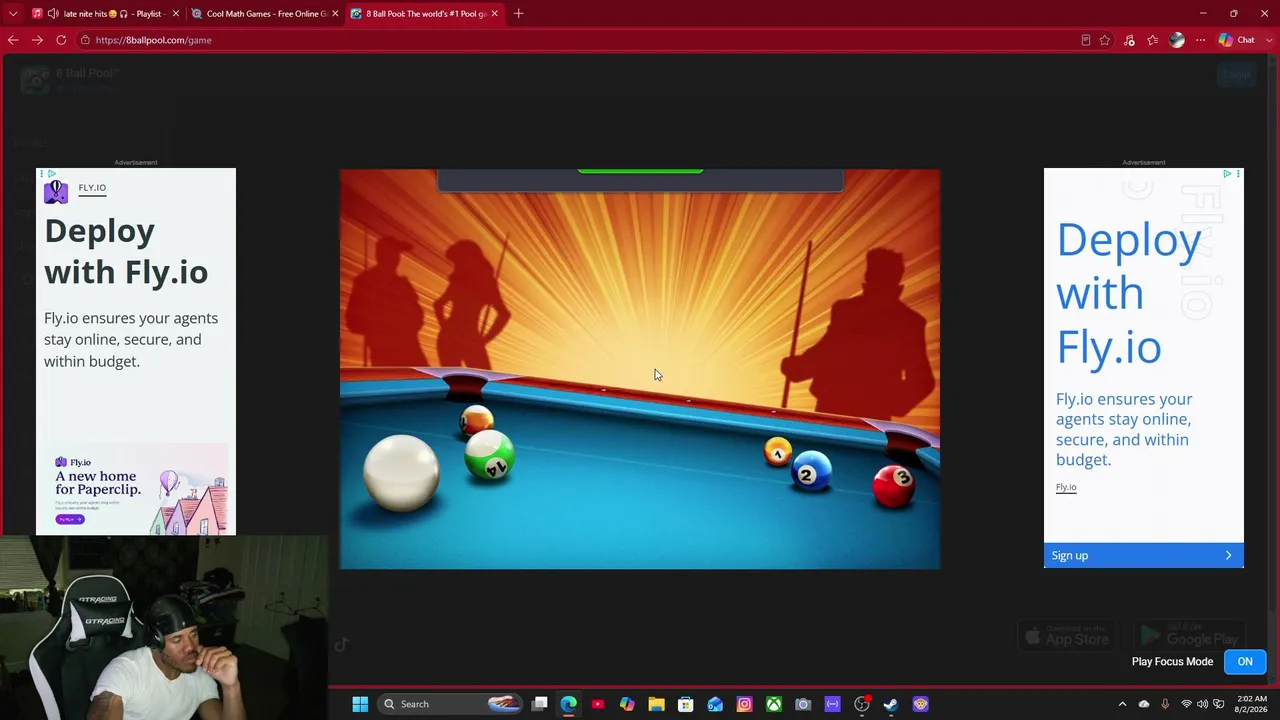Close the Cool Math Games tab

[x=335, y=14]
